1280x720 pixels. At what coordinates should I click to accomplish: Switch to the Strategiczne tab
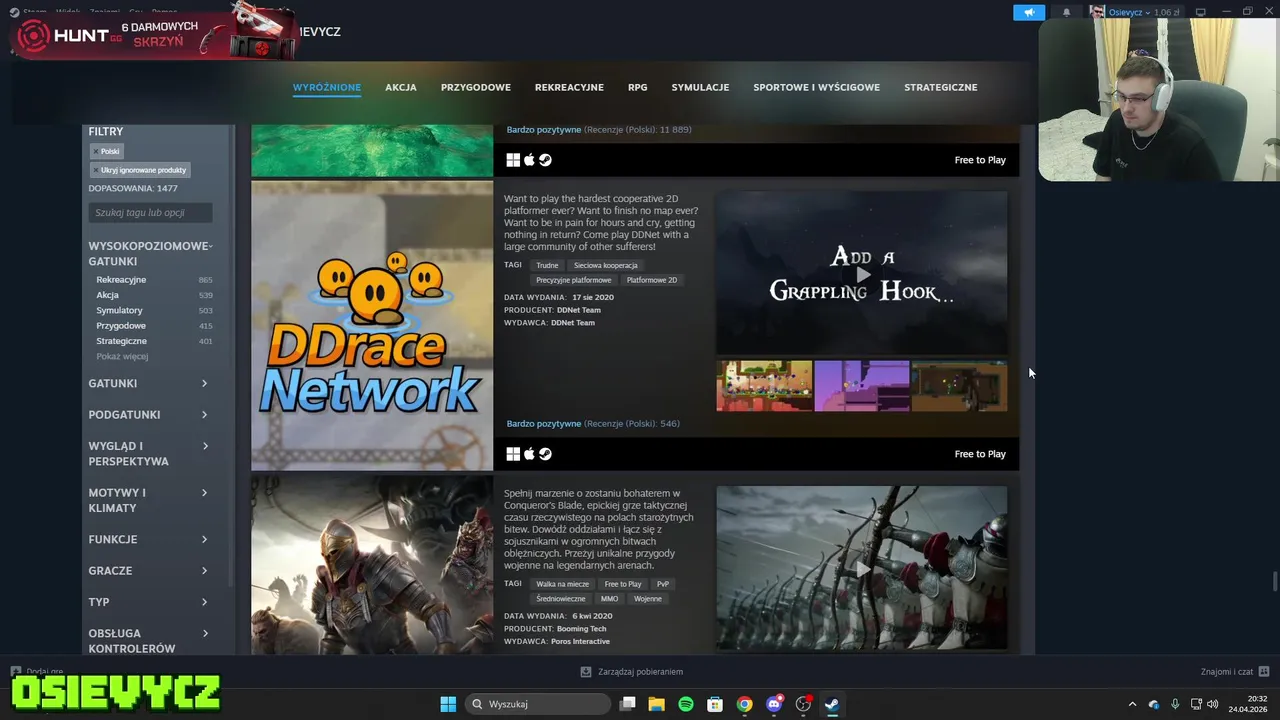[941, 87]
